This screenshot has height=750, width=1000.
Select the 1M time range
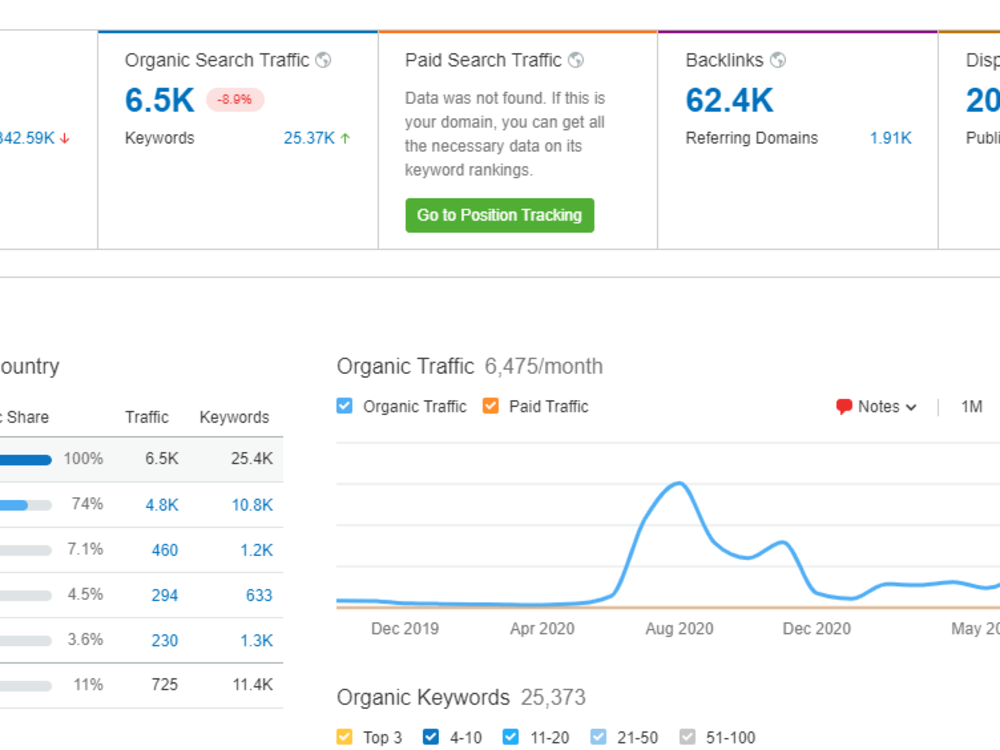[971, 407]
